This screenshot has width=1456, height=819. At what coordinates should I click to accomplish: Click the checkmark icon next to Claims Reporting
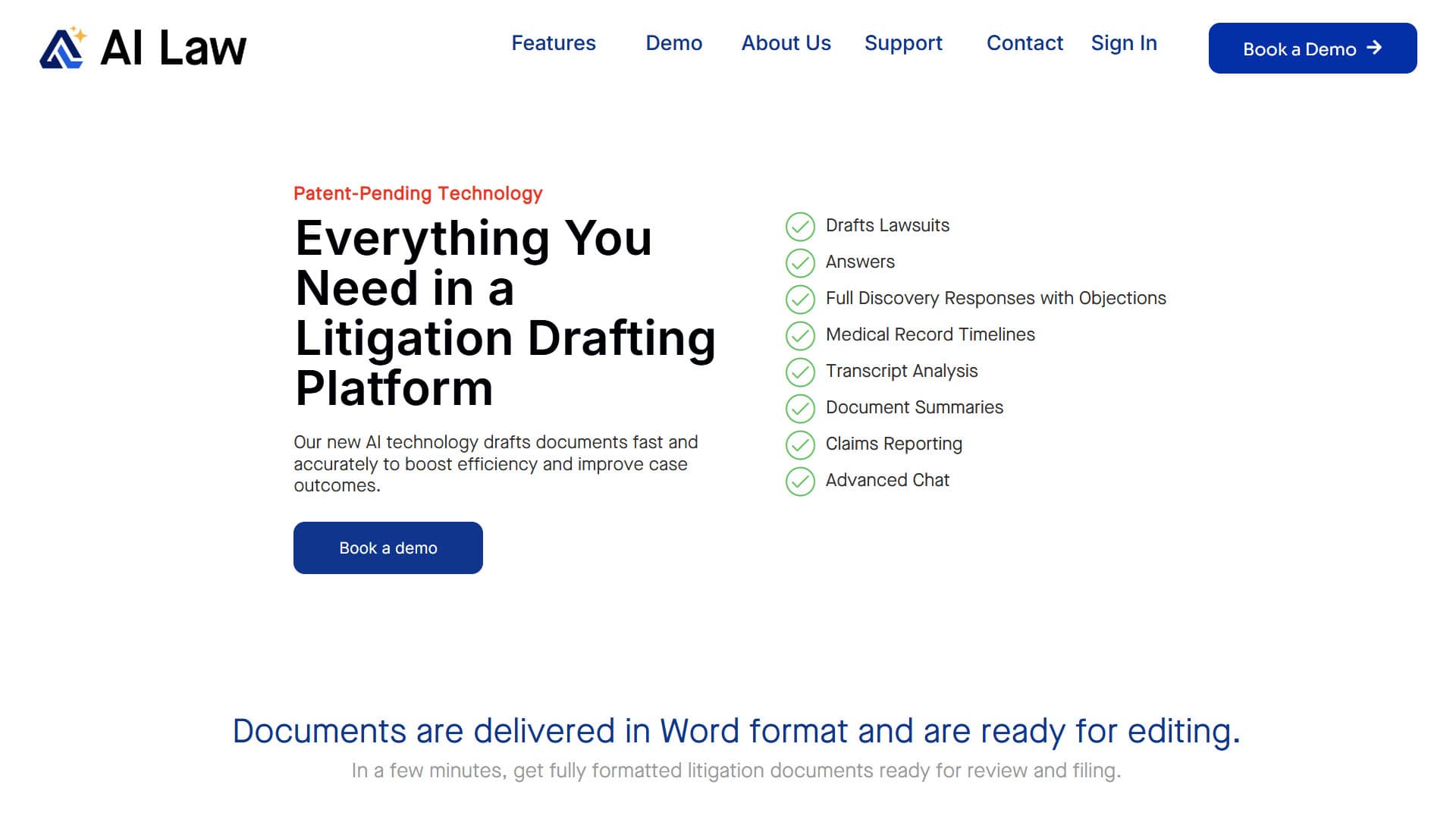click(x=800, y=444)
